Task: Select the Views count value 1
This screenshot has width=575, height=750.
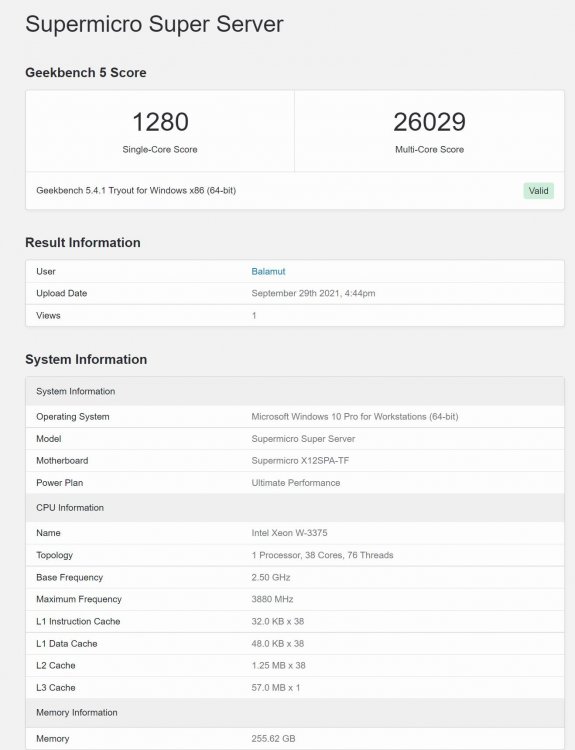Action: click(254, 315)
